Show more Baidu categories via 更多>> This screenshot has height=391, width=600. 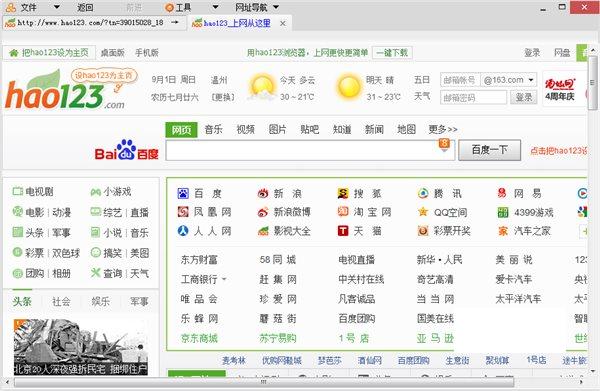[x=443, y=129]
